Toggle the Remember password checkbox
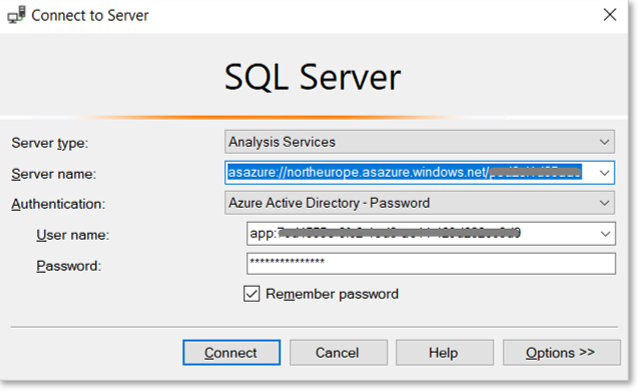 [251, 294]
